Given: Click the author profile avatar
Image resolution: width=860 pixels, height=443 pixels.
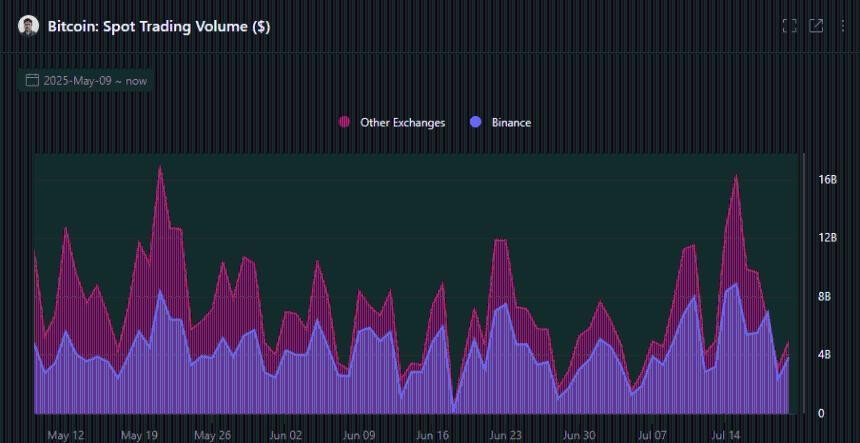Looking at the screenshot, I should 29,26.
